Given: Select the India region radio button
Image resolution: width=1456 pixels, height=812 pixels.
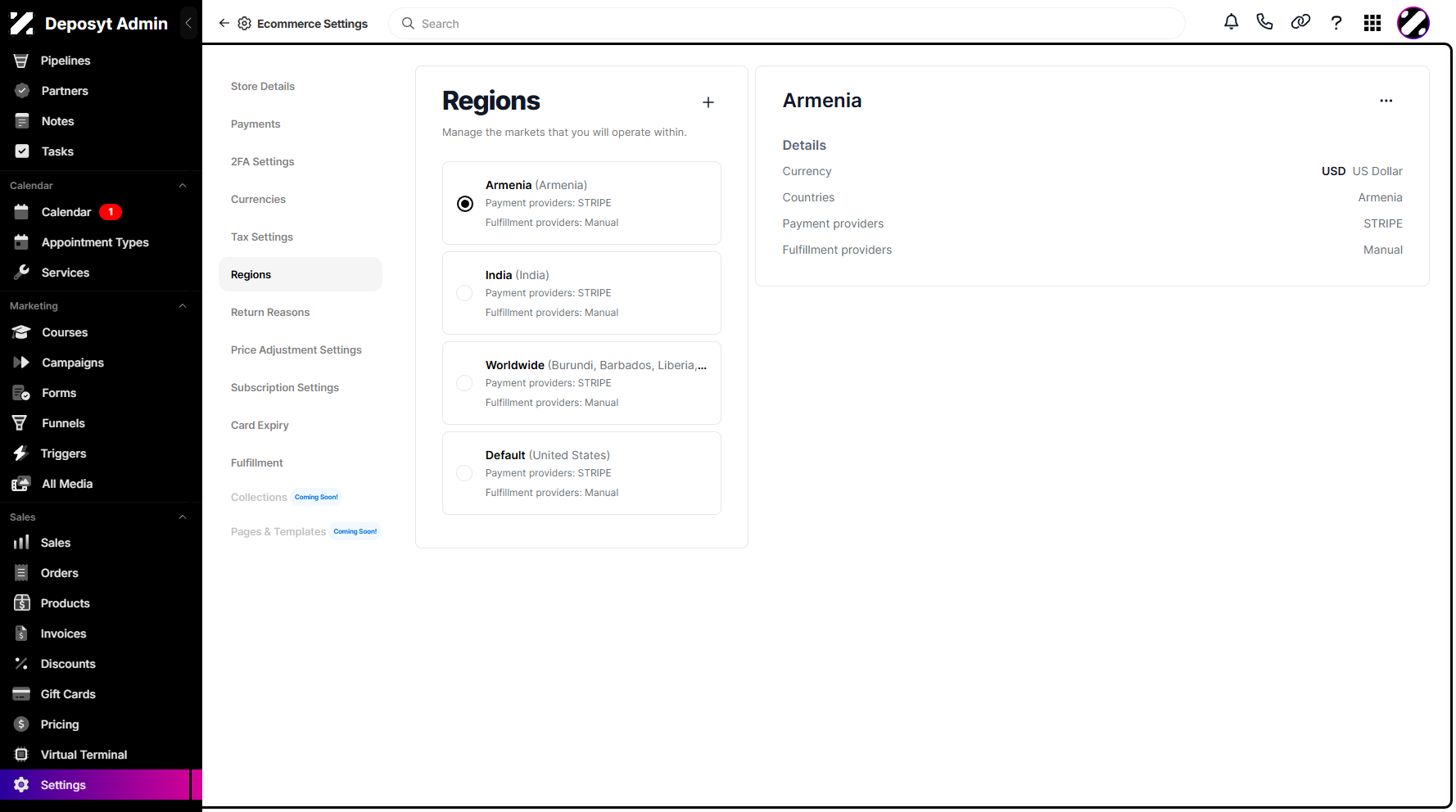Looking at the screenshot, I should point(464,293).
